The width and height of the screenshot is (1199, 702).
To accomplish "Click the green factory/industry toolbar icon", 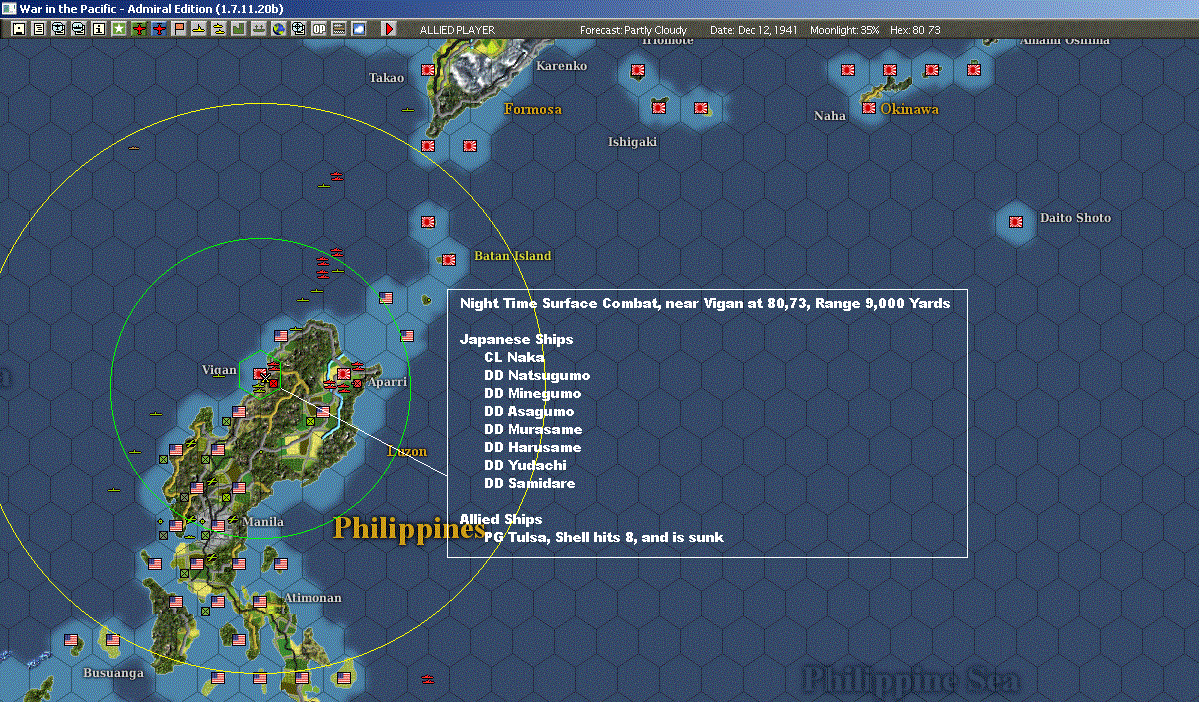I will tap(239, 29).
